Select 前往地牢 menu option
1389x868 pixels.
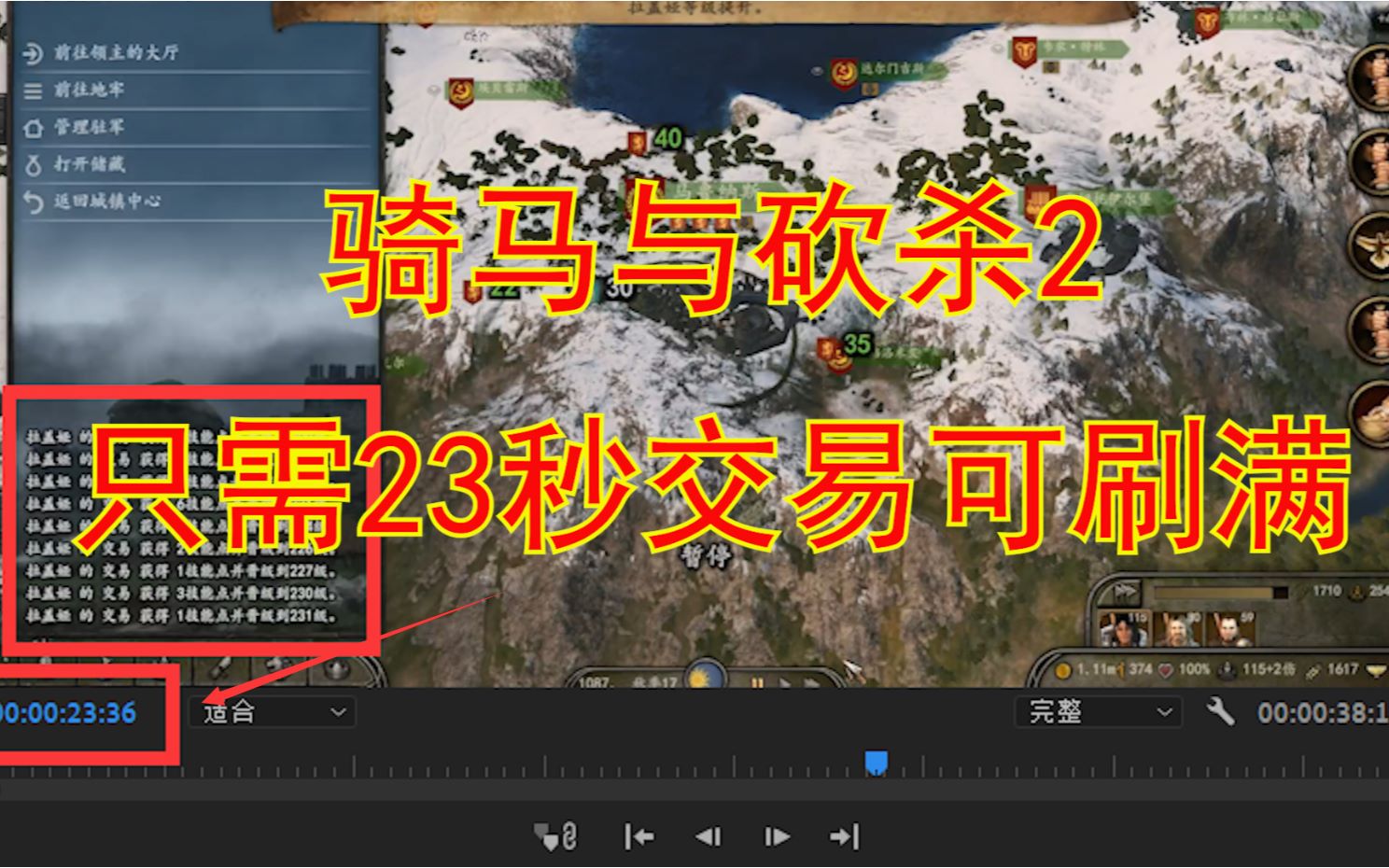[89, 91]
